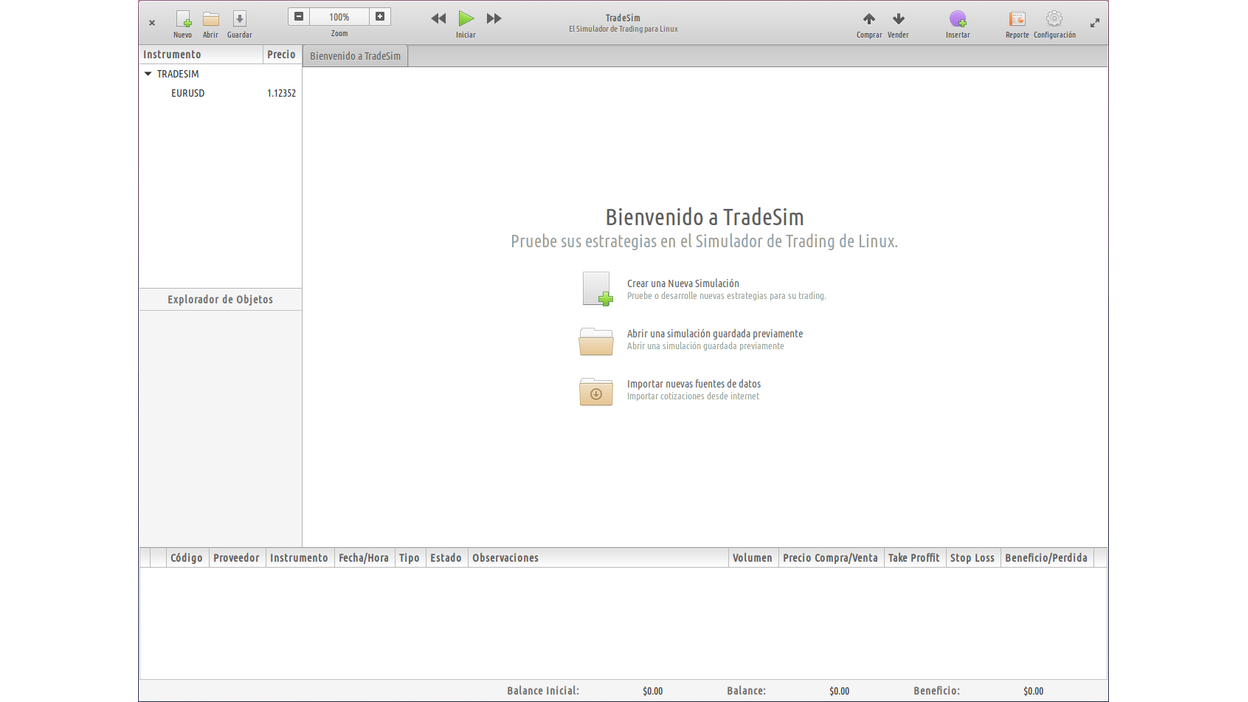
Task: Open Importar nuevas fuentes de datos
Action: coord(693,383)
